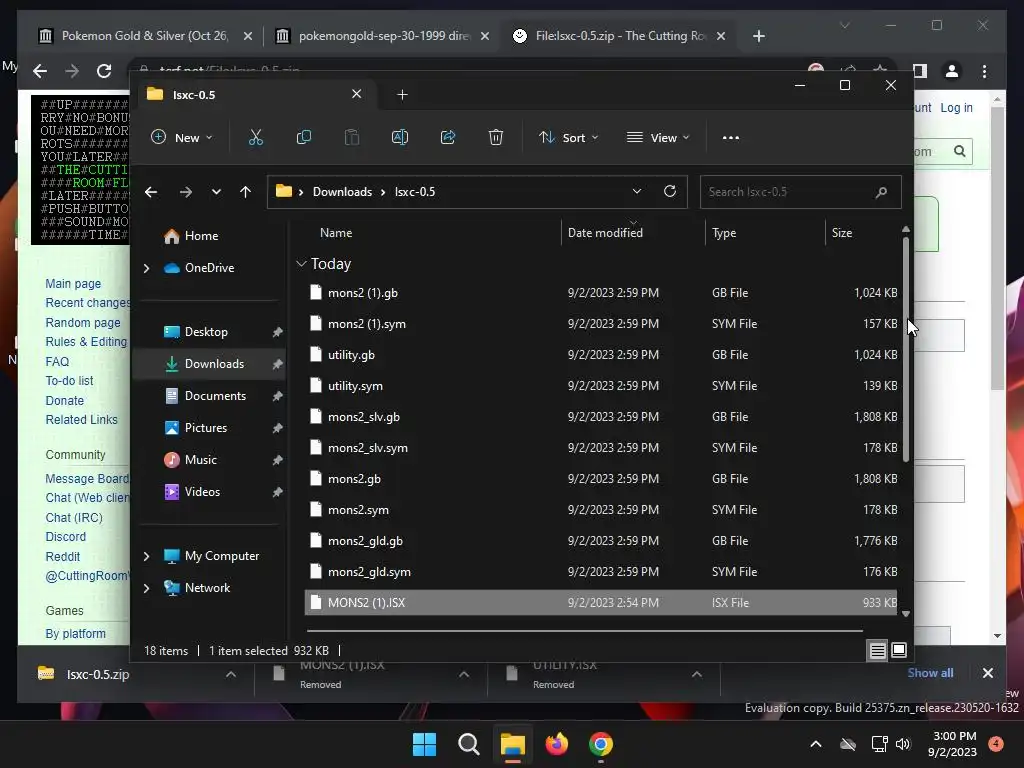1024x768 pixels.
Task: Click the Cut scissors icon in Explorer toolbar
Action: pos(255,137)
